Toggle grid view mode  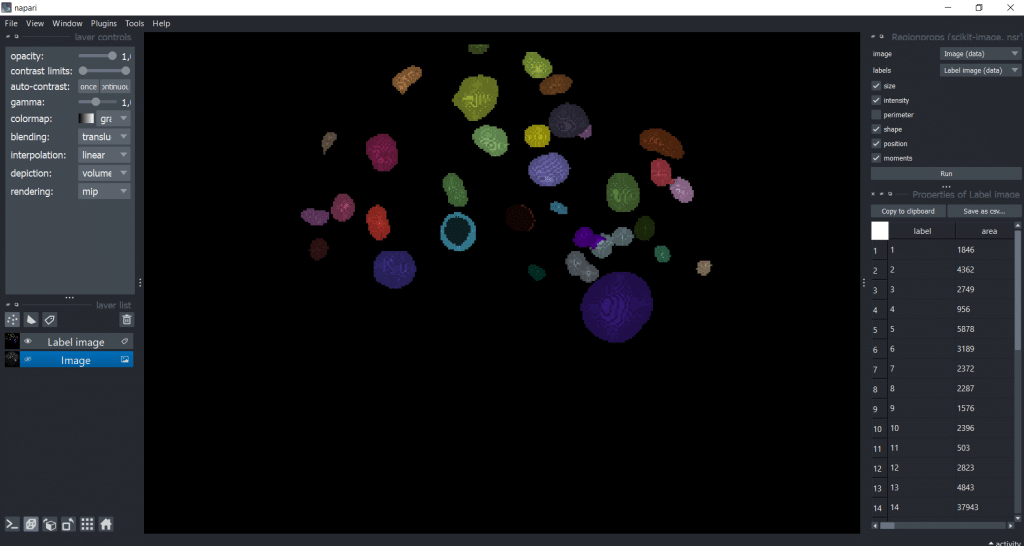click(x=87, y=524)
